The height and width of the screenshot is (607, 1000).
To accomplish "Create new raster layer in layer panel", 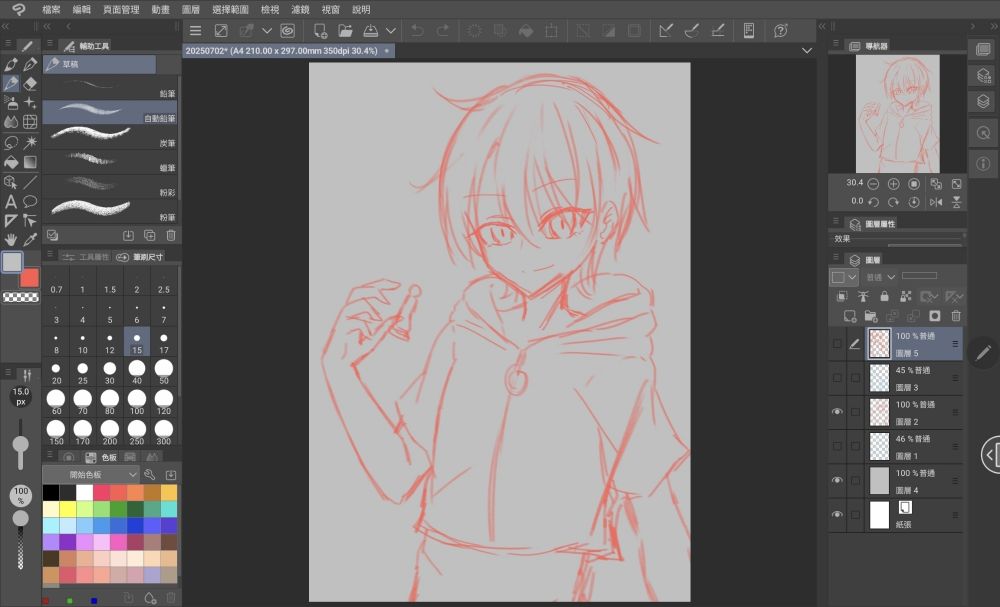I will pyautogui.click(x=849, y=316).
